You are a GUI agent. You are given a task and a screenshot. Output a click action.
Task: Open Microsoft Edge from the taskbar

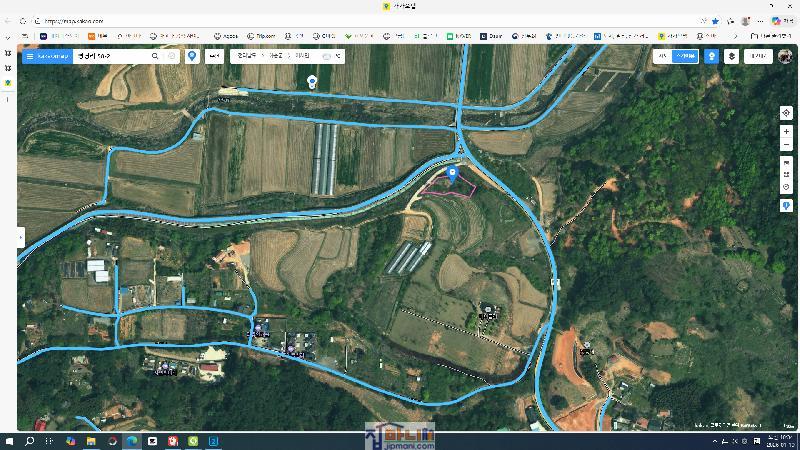(x=132, y=441)
